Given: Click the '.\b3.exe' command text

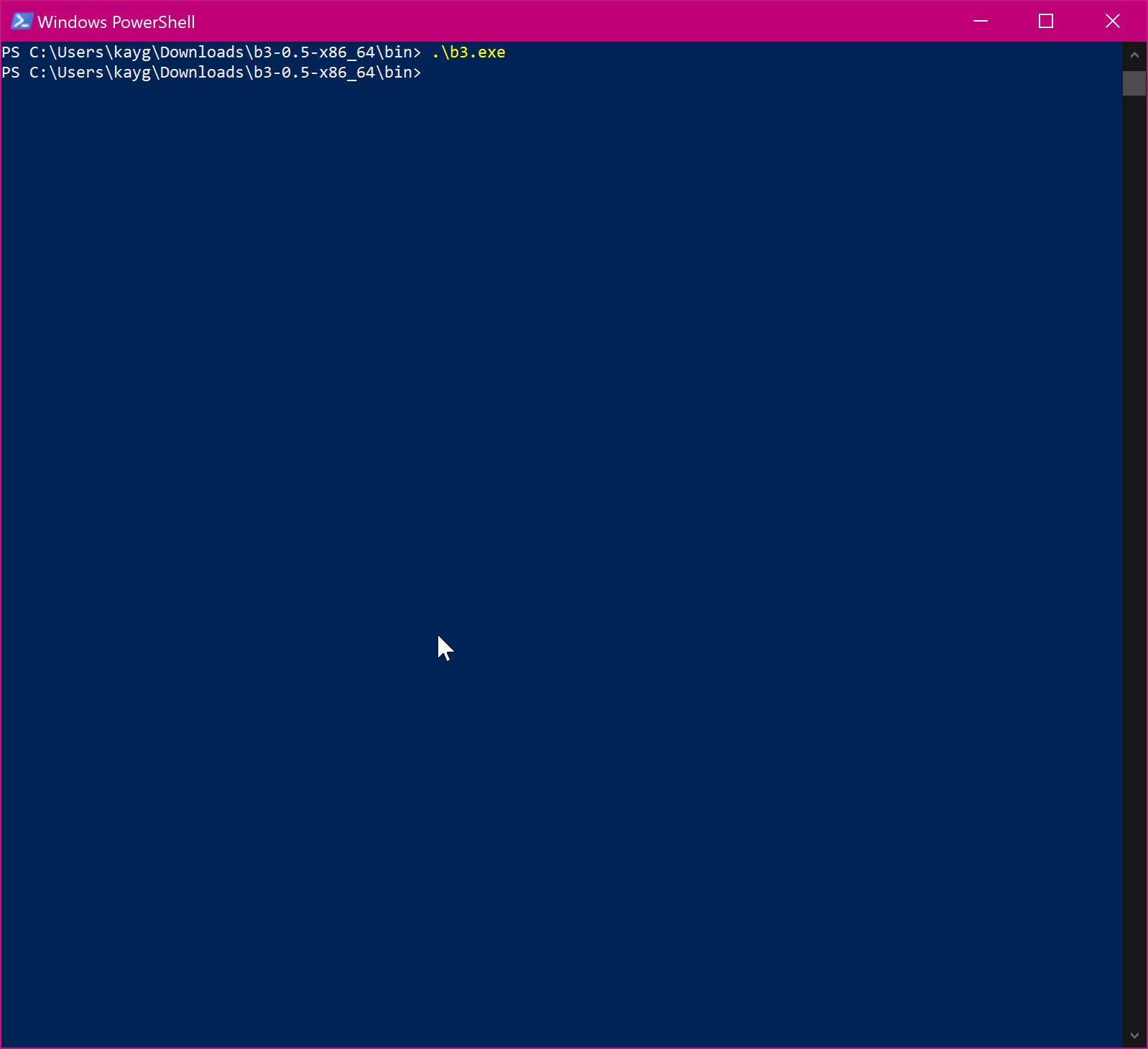Looking at the screenshot, I should tap(468, 52).
